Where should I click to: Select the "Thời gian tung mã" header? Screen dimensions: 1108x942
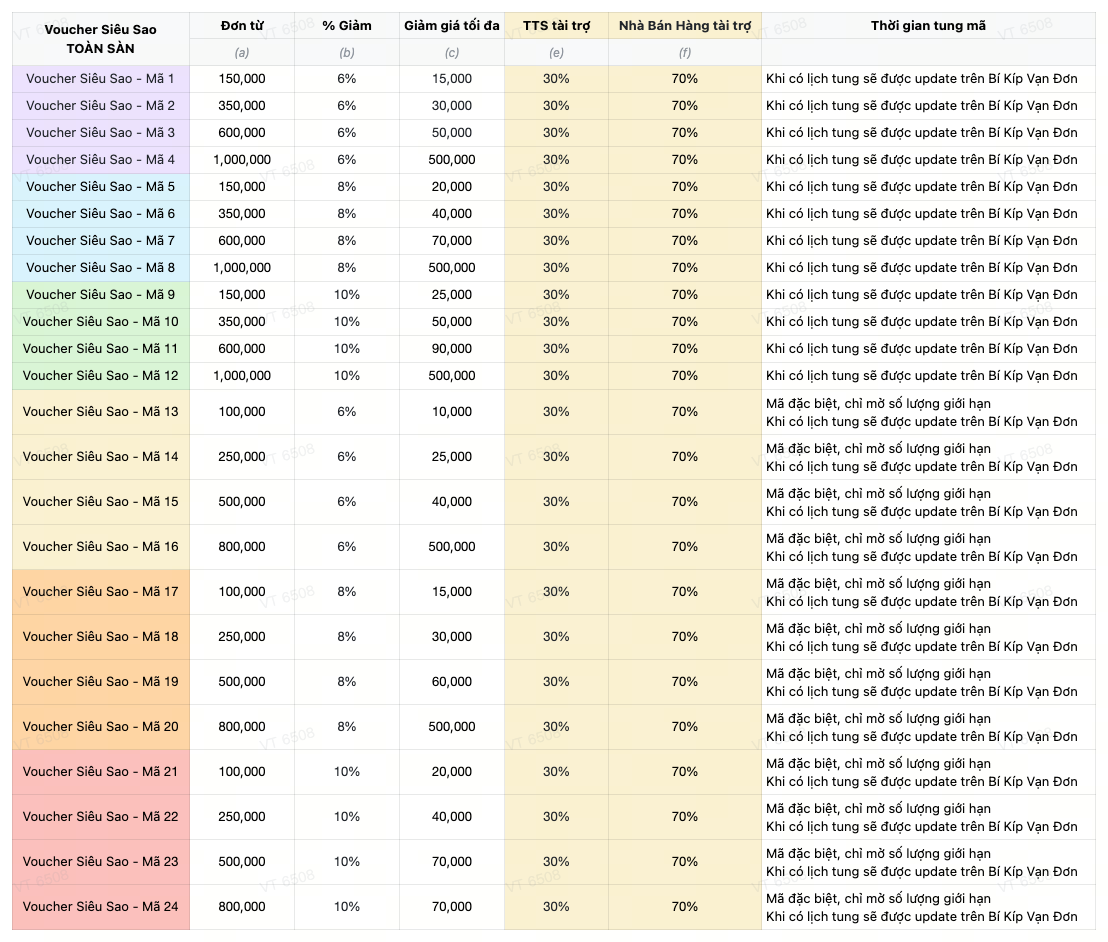[928, 26]
